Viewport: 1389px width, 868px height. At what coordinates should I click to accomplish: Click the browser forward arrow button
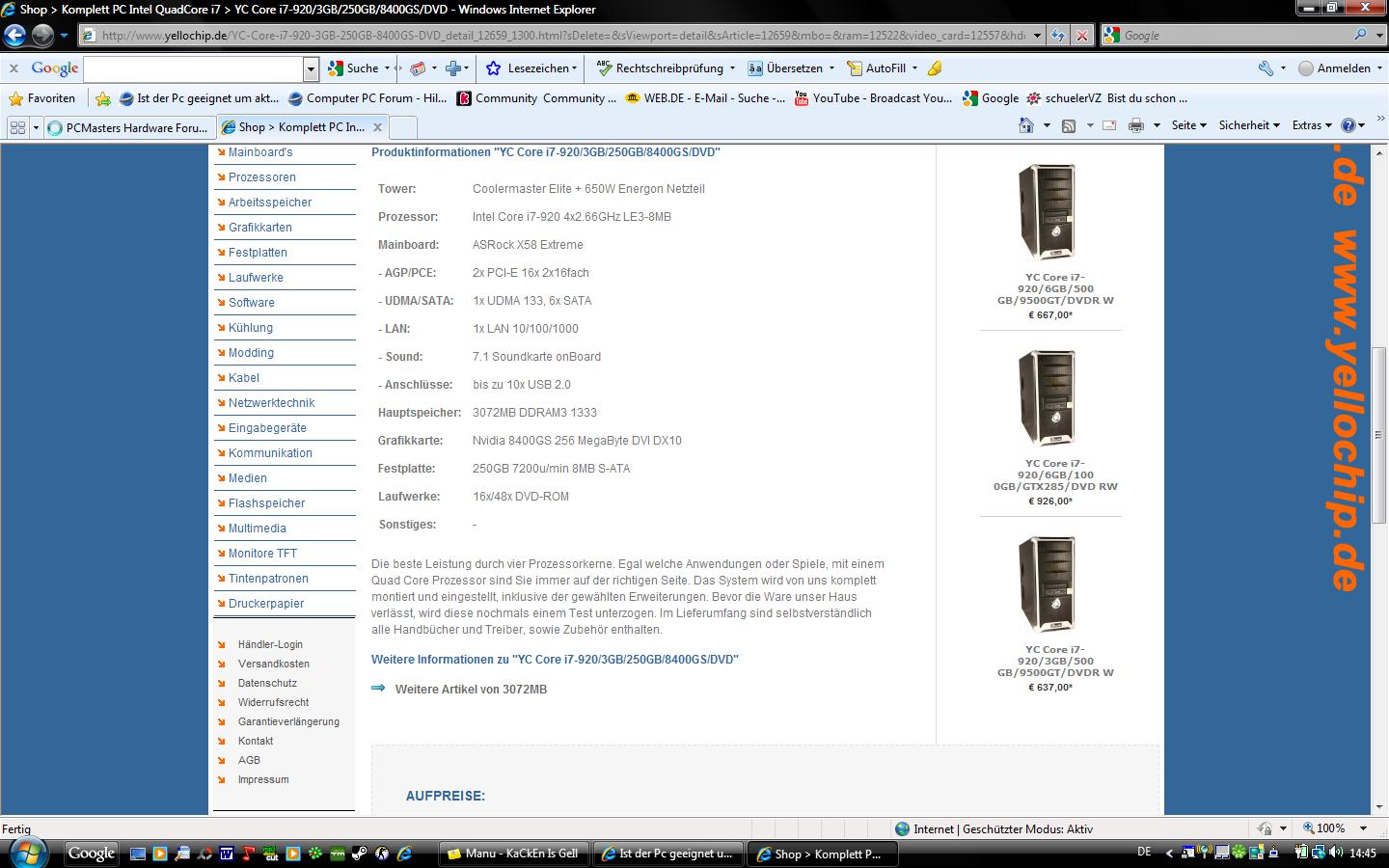pos(42,36)
